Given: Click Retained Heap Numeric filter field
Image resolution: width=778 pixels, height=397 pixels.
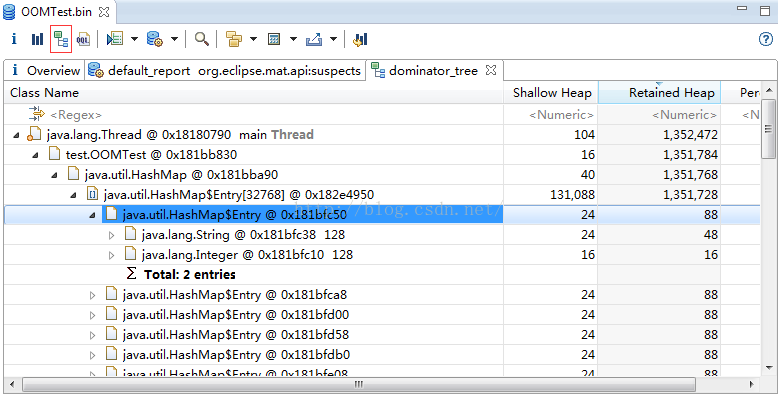Looking at the screenshot, I should tap(659, 115).
